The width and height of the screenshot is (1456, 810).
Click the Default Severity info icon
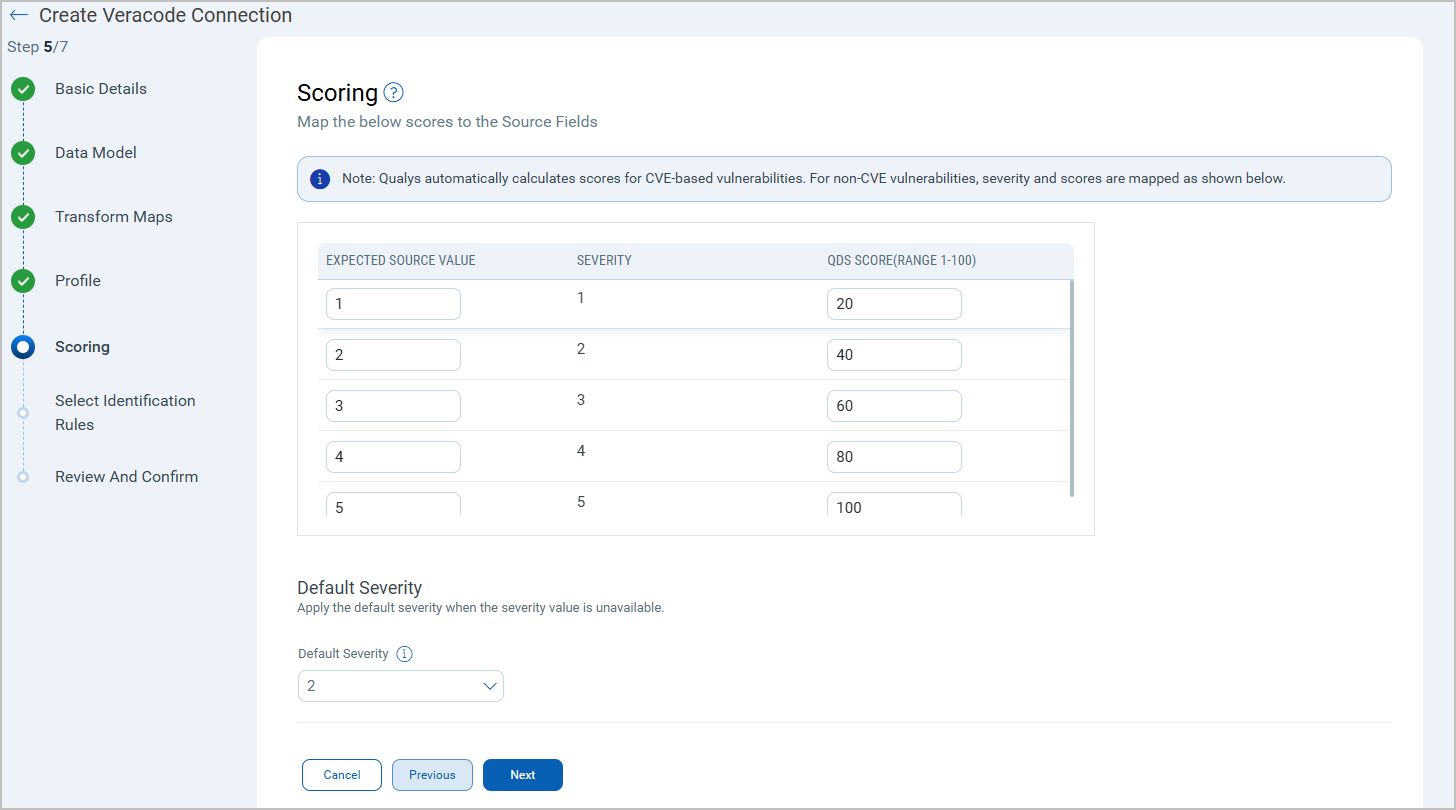pyautogui.click(x=404, y=654)
